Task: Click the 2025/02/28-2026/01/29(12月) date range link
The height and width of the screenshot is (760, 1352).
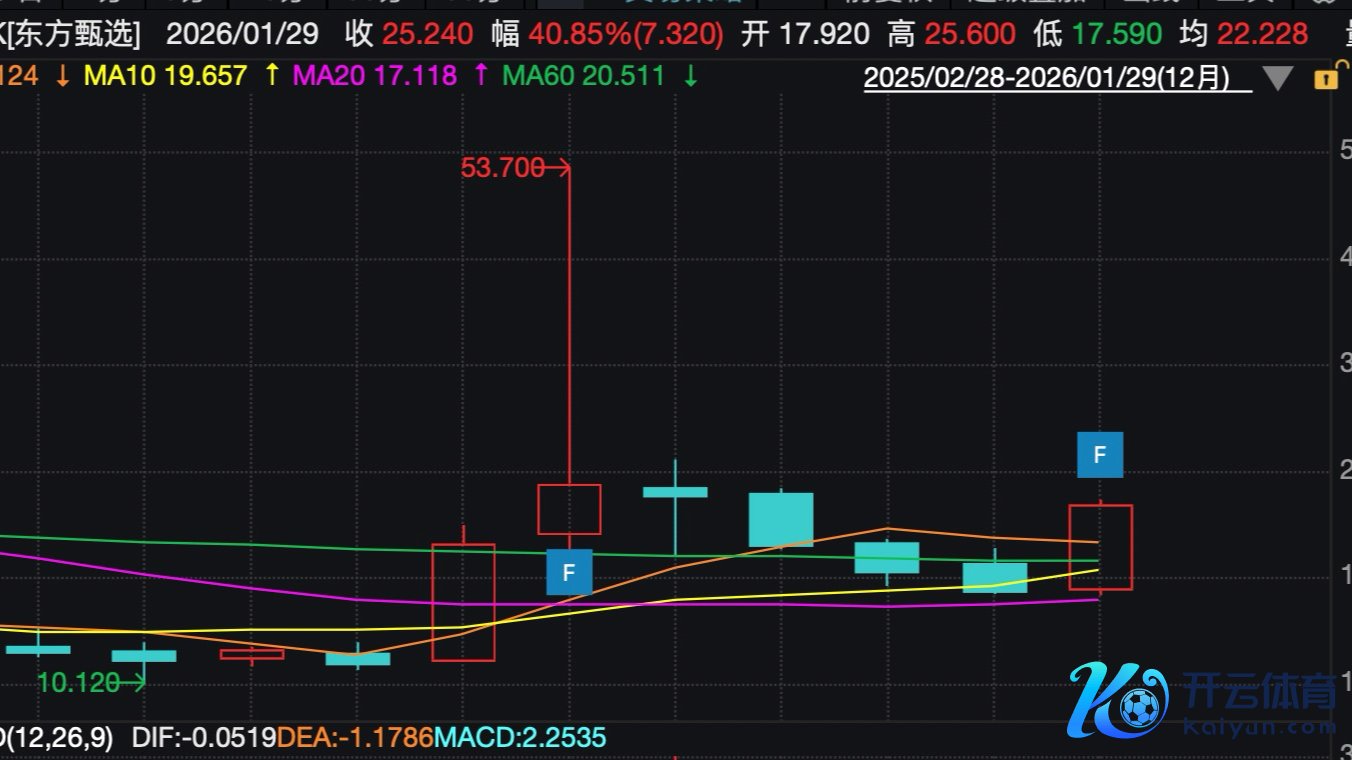Action: 1047,78
